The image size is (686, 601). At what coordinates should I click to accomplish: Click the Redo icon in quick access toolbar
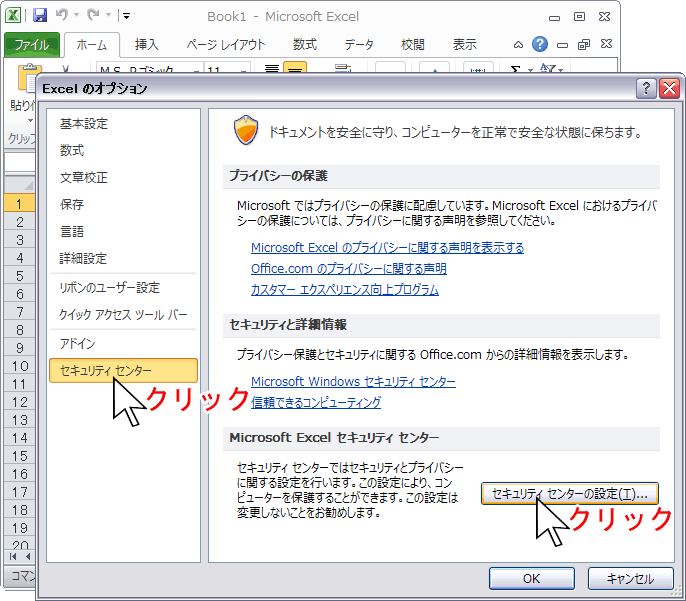click(x=93, y=15)
